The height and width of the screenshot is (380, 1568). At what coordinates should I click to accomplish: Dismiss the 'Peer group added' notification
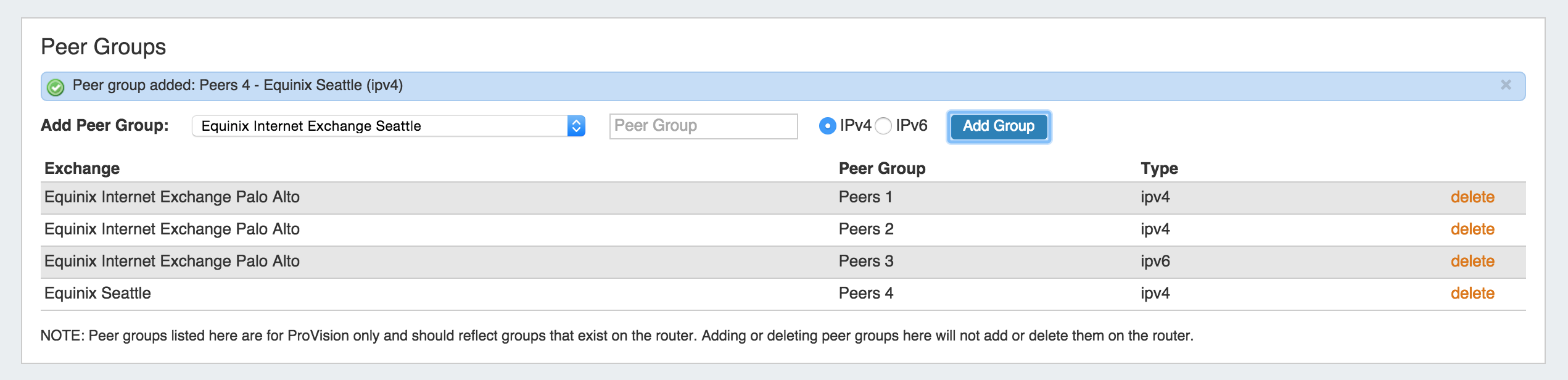1506,85
